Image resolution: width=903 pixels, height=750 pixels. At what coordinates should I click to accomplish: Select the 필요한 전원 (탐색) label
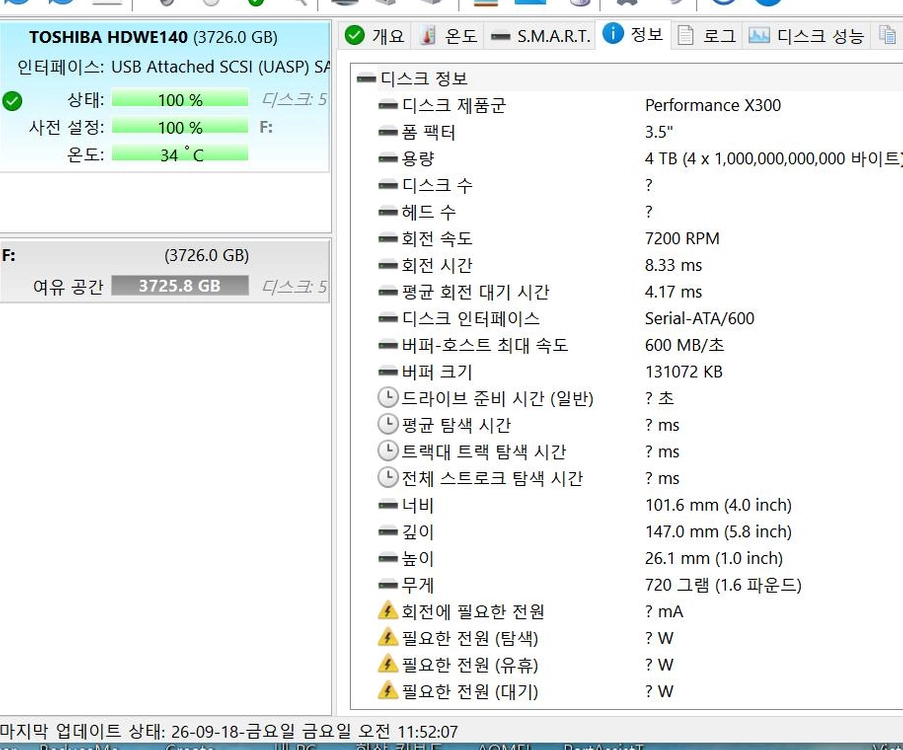pyautogui.click(x=470, y=638)
